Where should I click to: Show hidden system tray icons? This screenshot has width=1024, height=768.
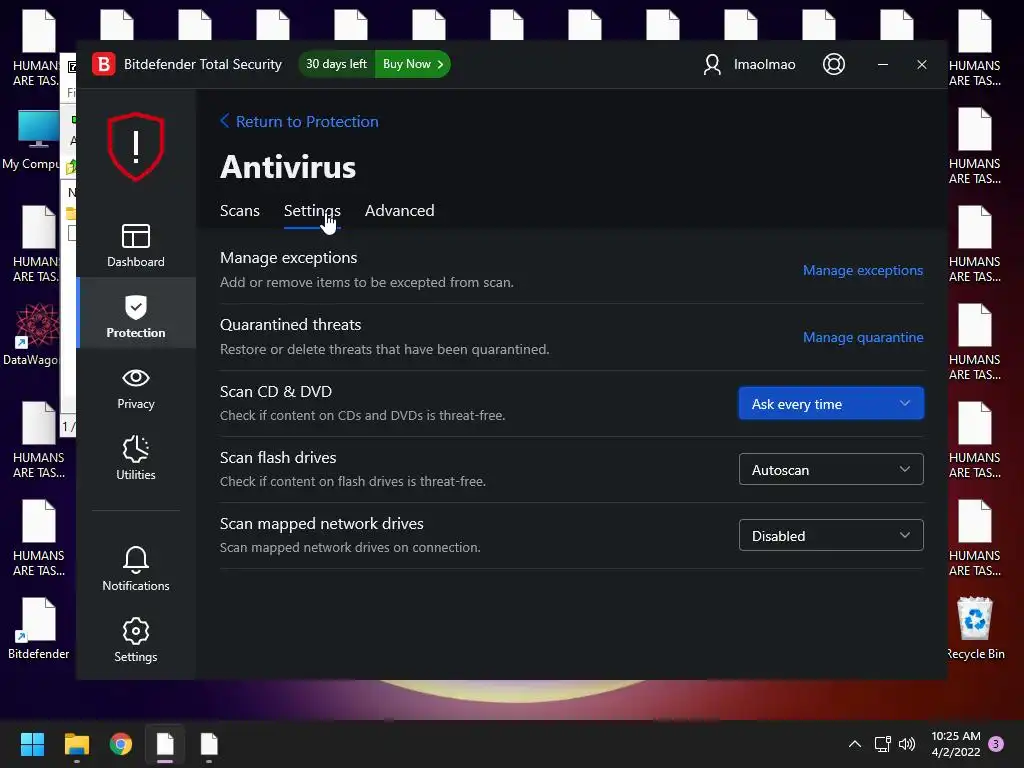tap(854, 744)
